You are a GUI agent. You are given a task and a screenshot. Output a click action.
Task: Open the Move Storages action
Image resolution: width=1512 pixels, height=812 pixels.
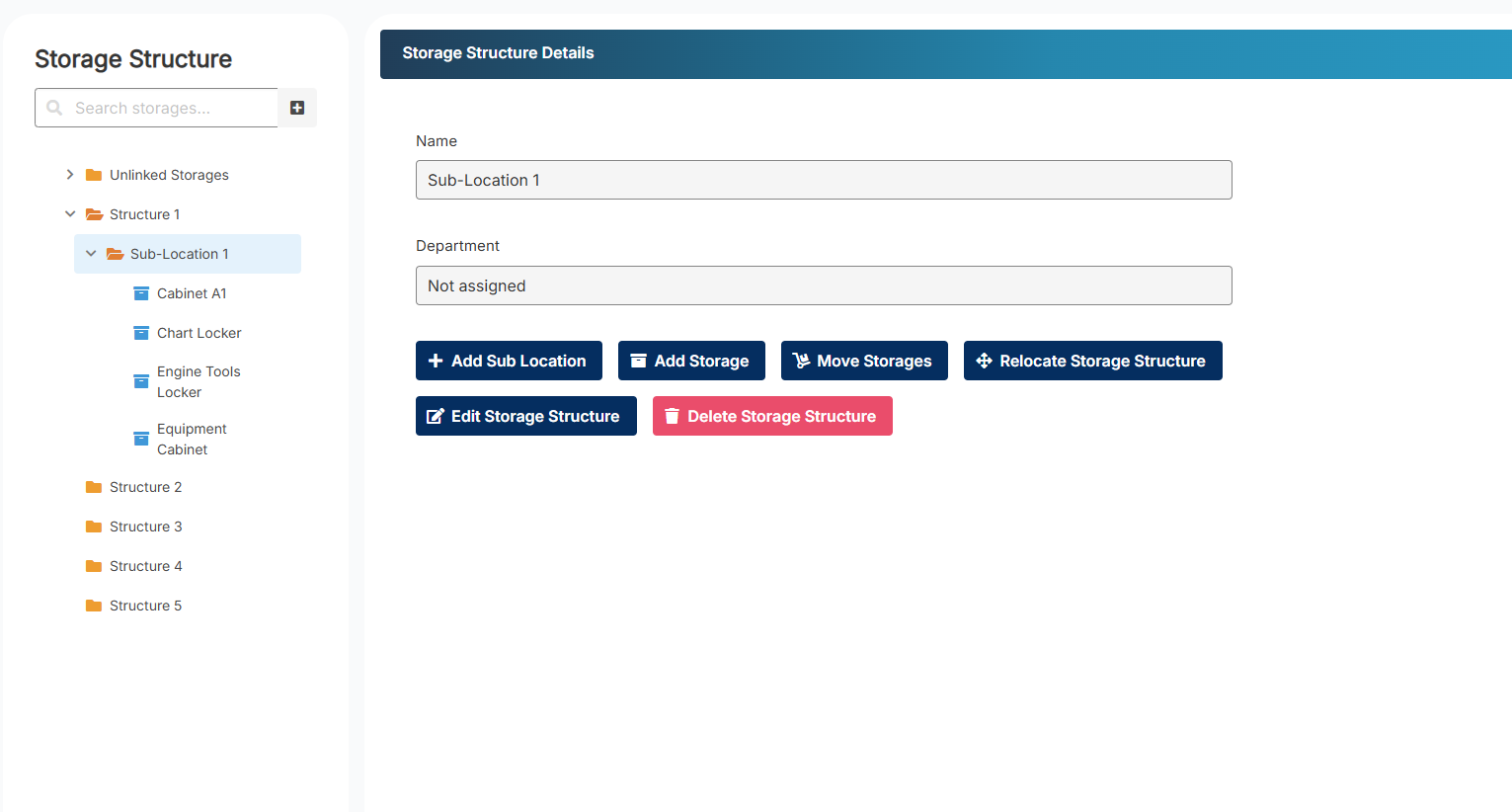863,361
